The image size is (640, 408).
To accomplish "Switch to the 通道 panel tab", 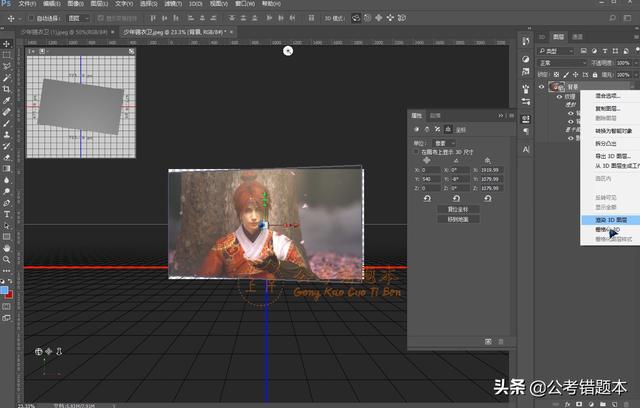I will 577,37.
